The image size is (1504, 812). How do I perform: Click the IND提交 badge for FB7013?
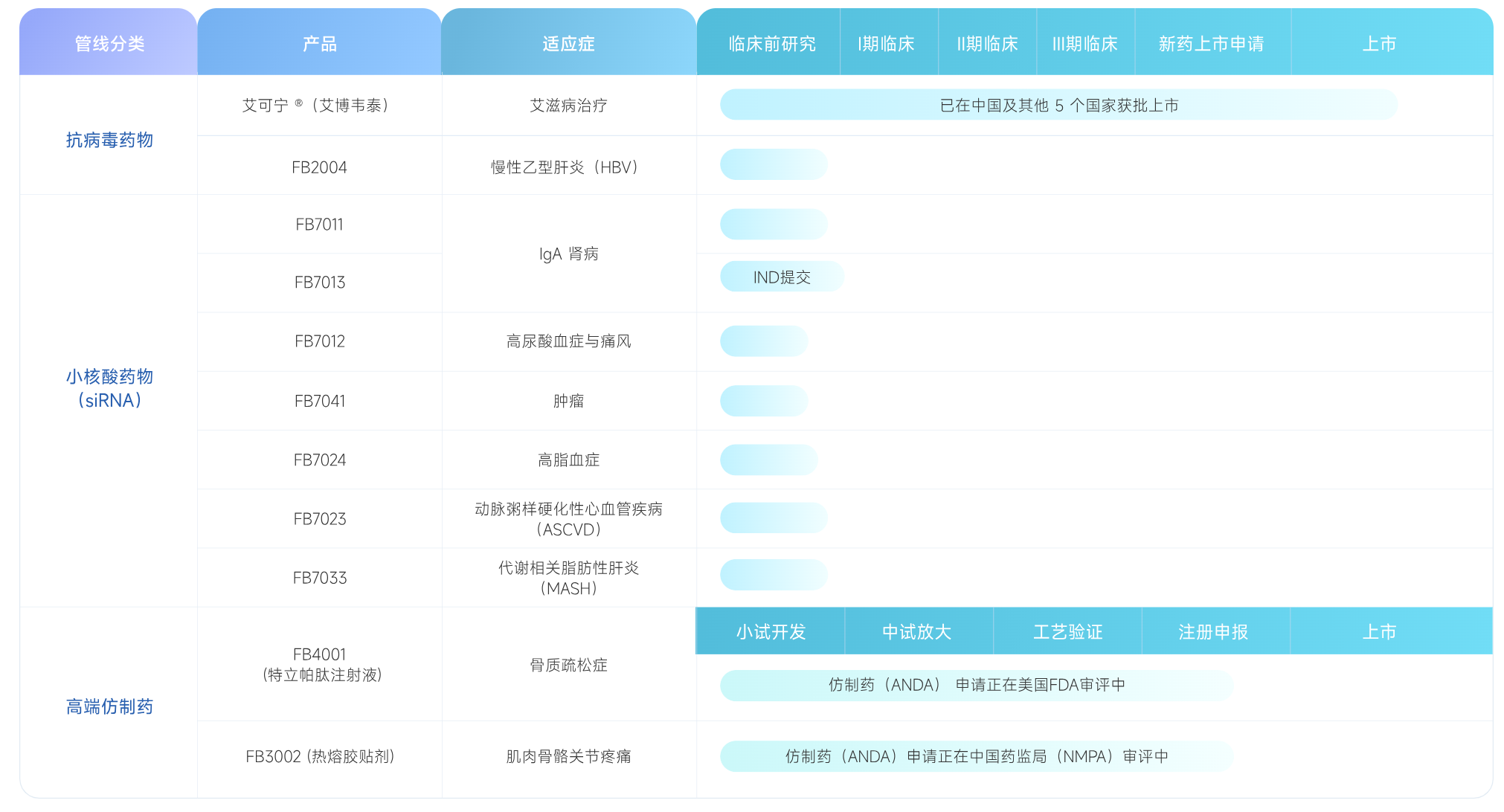[782, 276]
